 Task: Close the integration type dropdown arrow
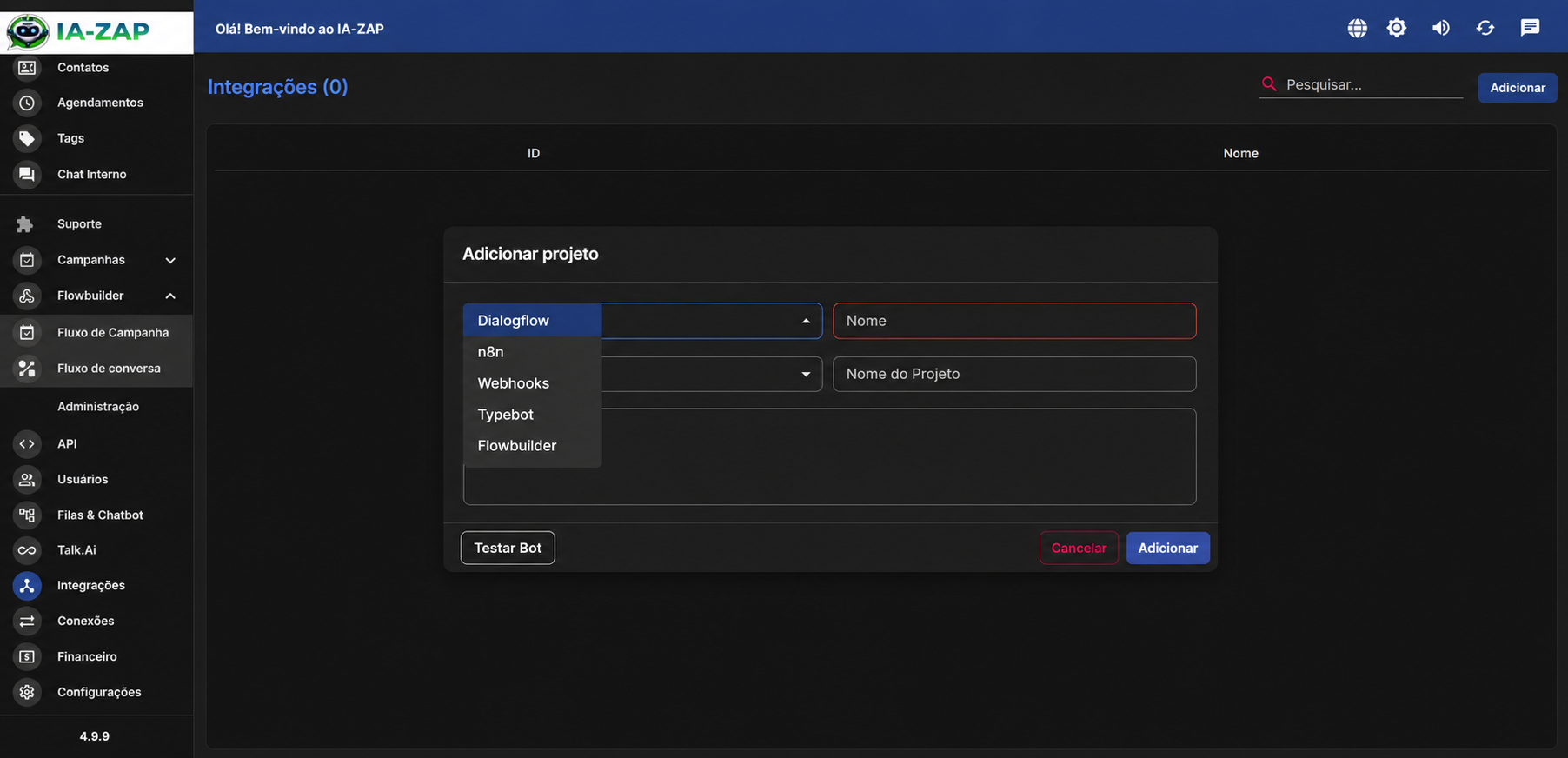pyautogui.click(x=806, y=321)
